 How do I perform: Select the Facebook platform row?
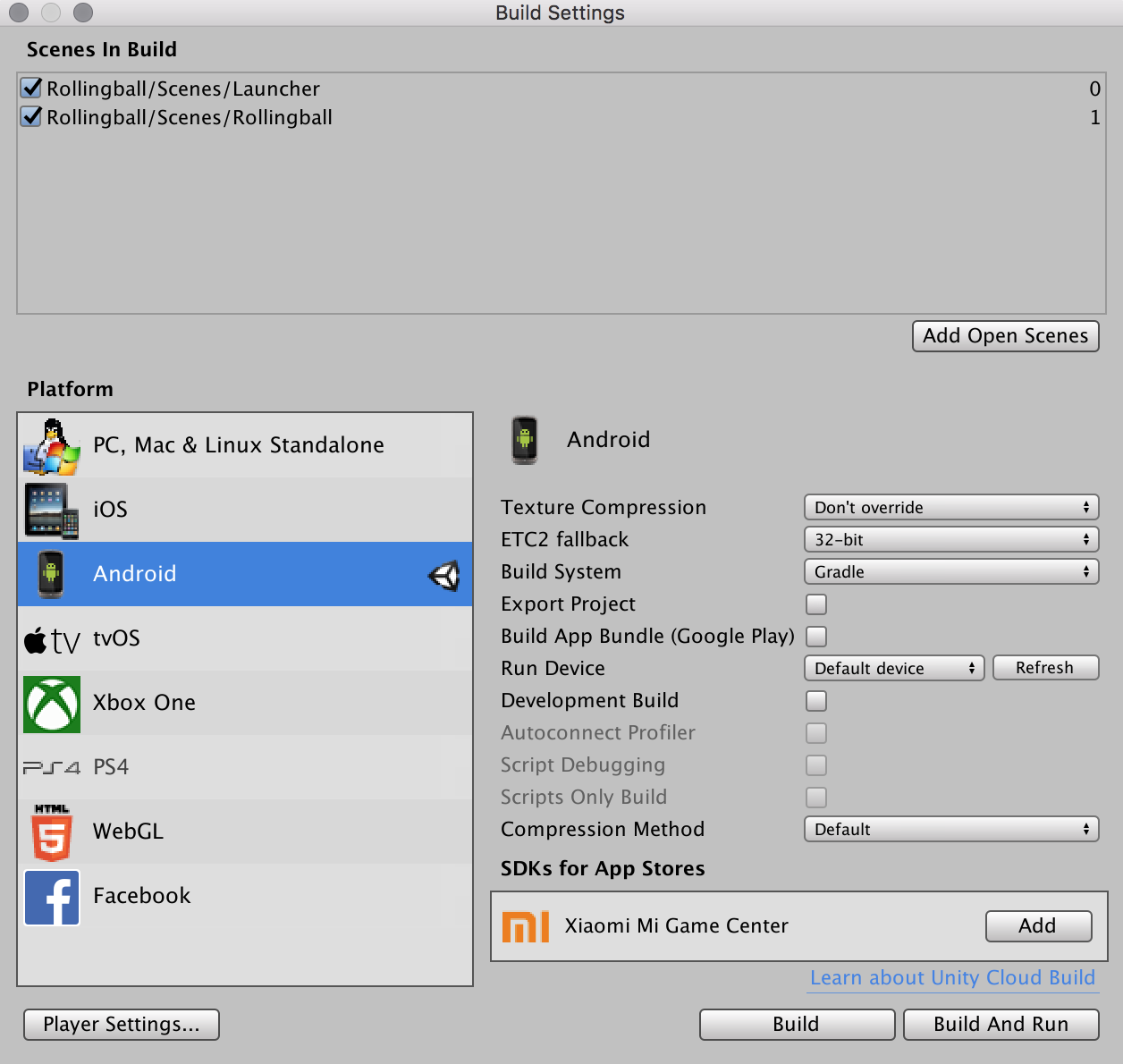pos(245,896)
